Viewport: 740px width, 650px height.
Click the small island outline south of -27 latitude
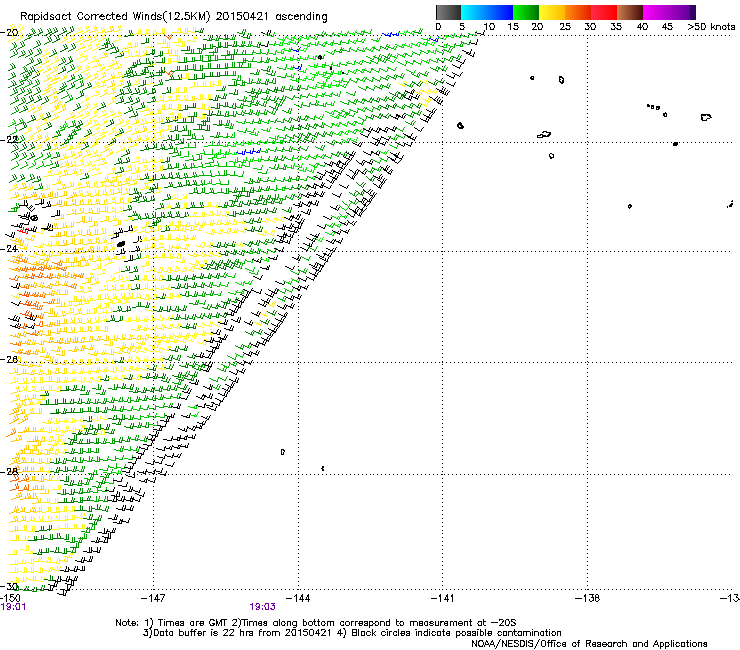283,452
